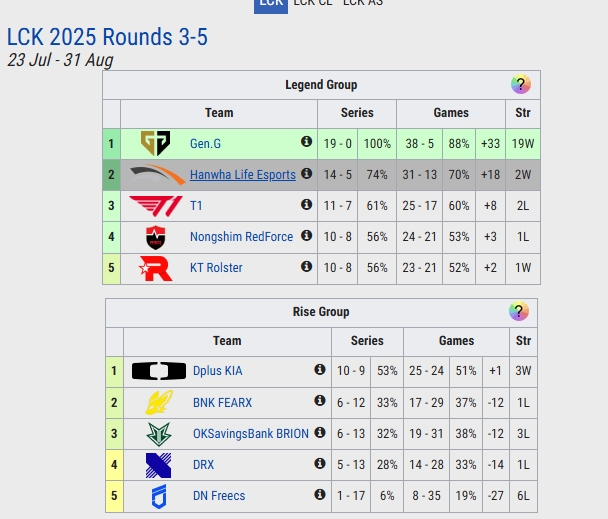The height and width of the screenshot is (519, 608).
Task: Switch to the LCK tab
Action: [x=271, y=4]
